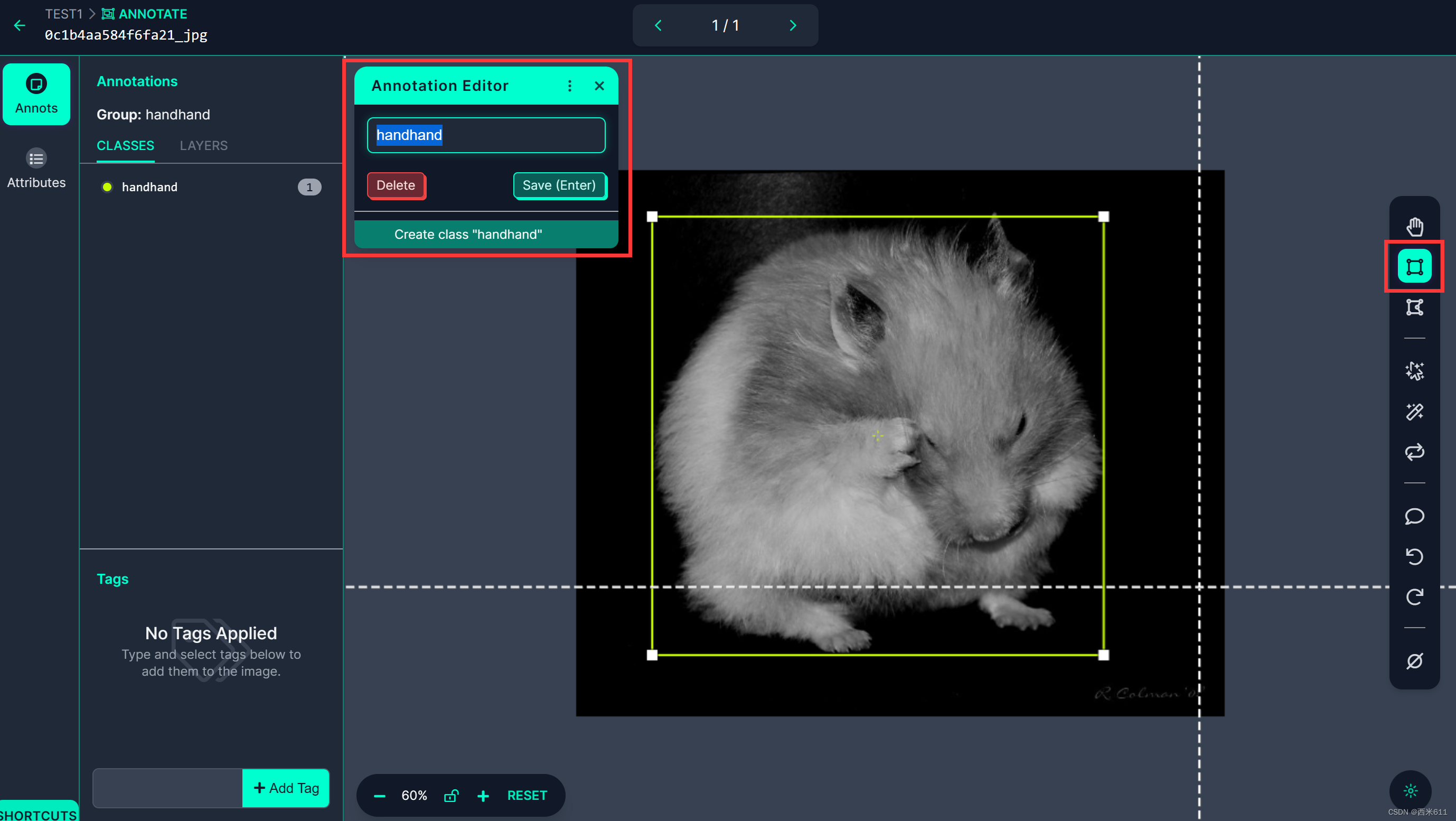Go back with the left arrow
Viewport: 1456px width, 821px height.
20,25
